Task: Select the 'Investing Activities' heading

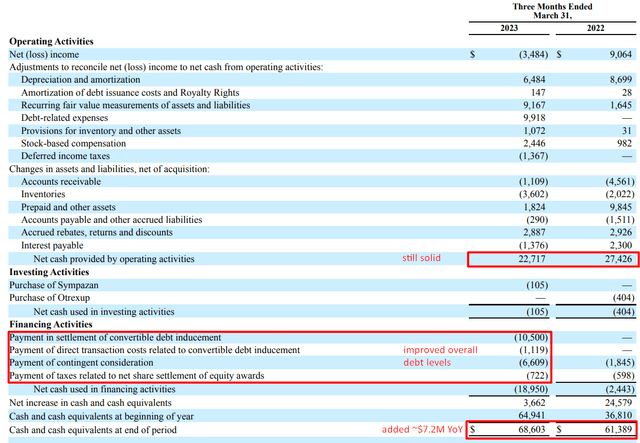Action: pos(49,272)
